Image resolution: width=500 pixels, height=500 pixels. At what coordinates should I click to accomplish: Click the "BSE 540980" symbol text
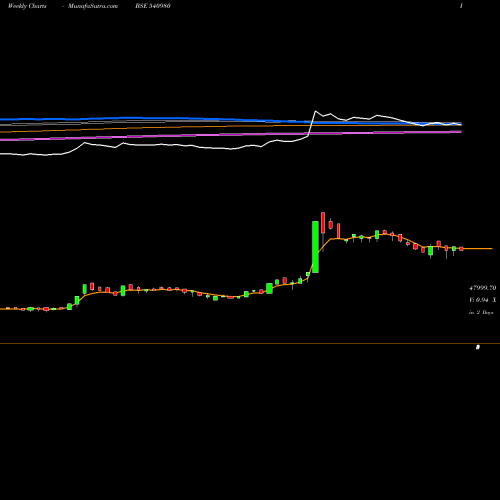153,6
